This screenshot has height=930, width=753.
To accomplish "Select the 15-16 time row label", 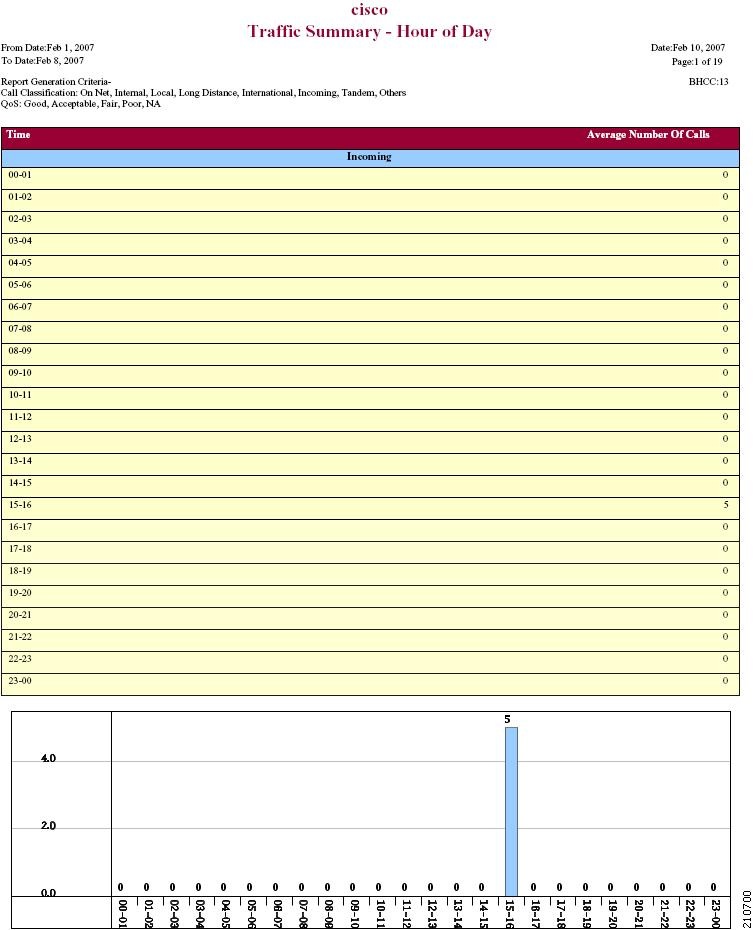I will click(20, 505).
